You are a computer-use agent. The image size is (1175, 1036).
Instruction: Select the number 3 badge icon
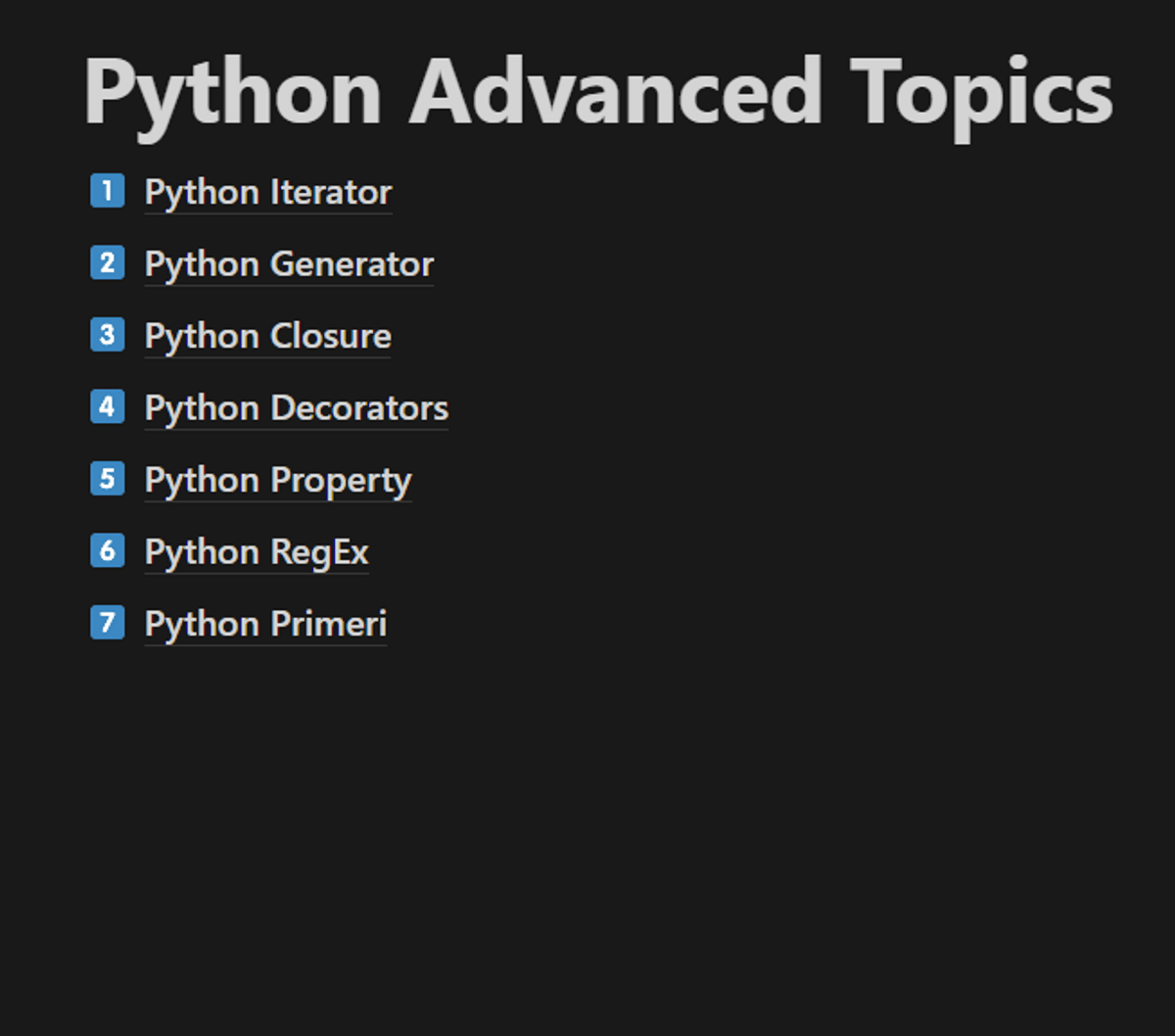[x=108, y=335]
